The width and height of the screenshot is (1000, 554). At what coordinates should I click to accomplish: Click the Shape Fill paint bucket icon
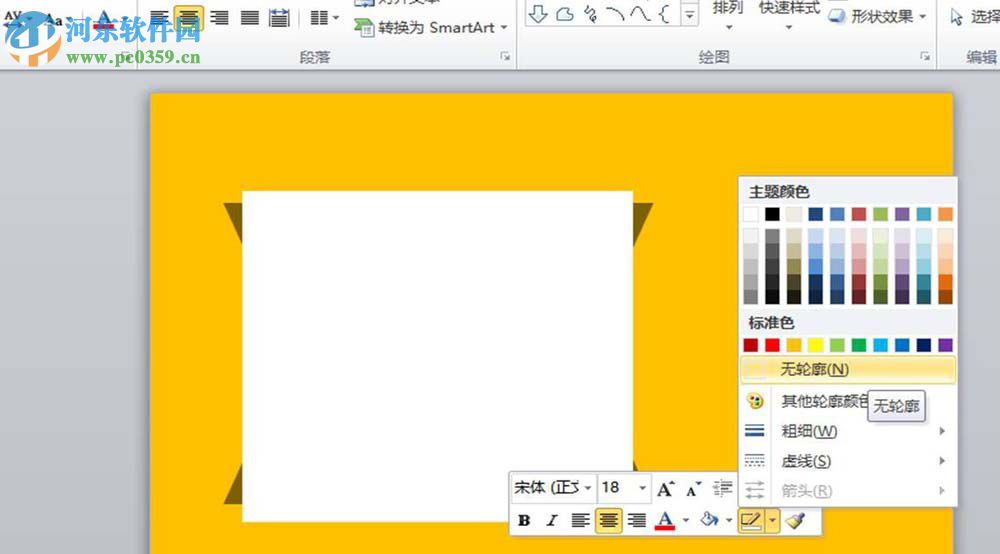709,520
